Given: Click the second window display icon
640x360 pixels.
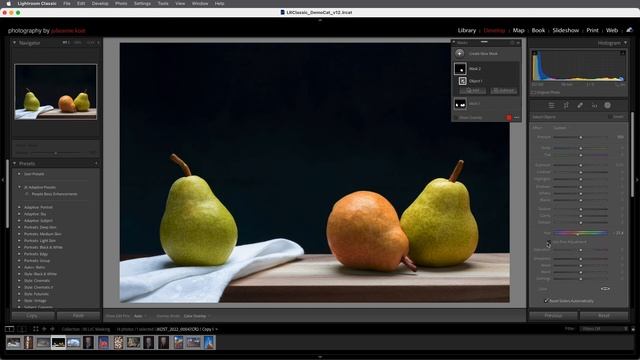Looking at the screenshot, I should pos(22,329).
